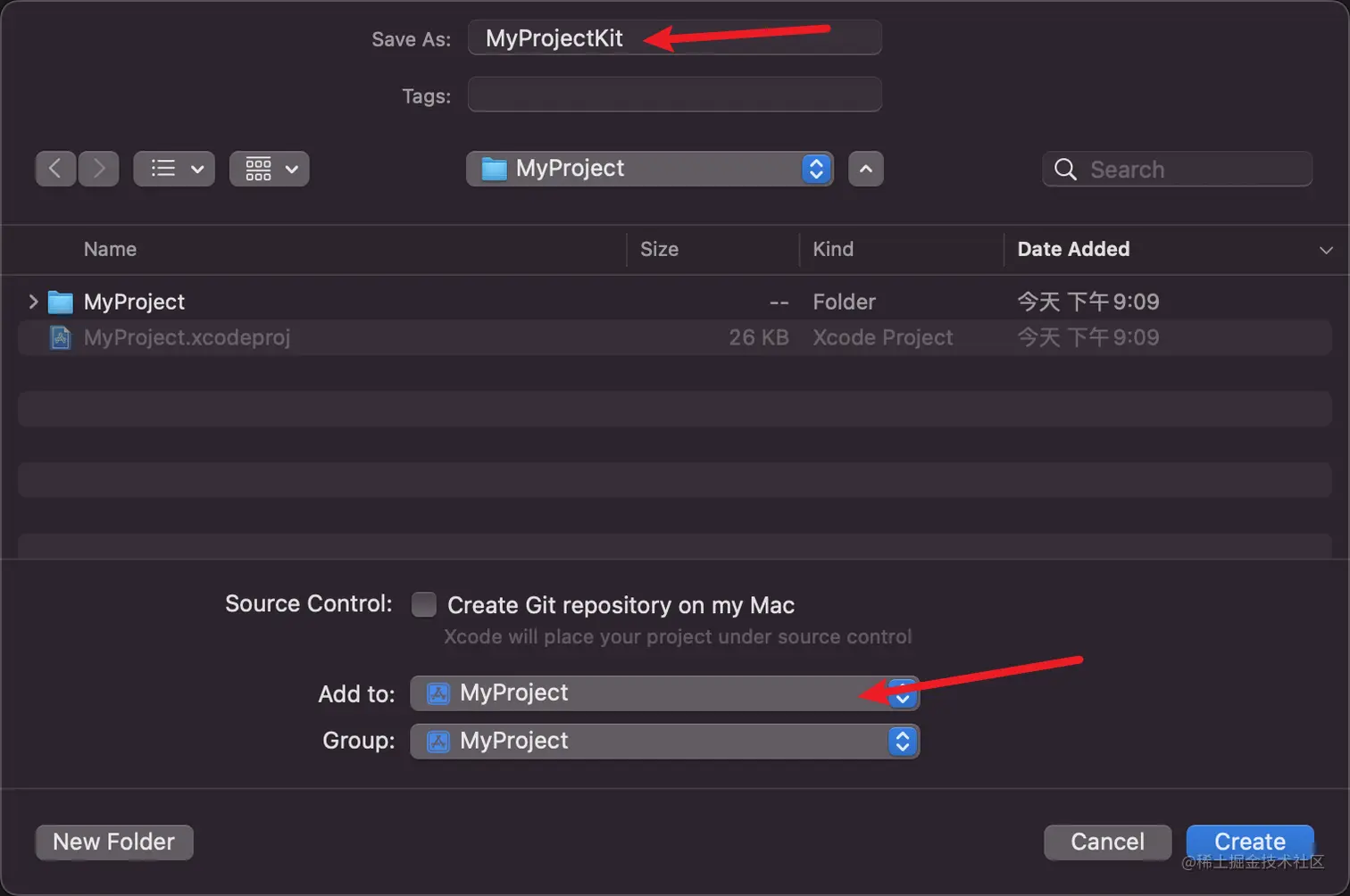Sort by the Date Added column header
Viewport: 1350px width, 896px height.
[1073, 250]
